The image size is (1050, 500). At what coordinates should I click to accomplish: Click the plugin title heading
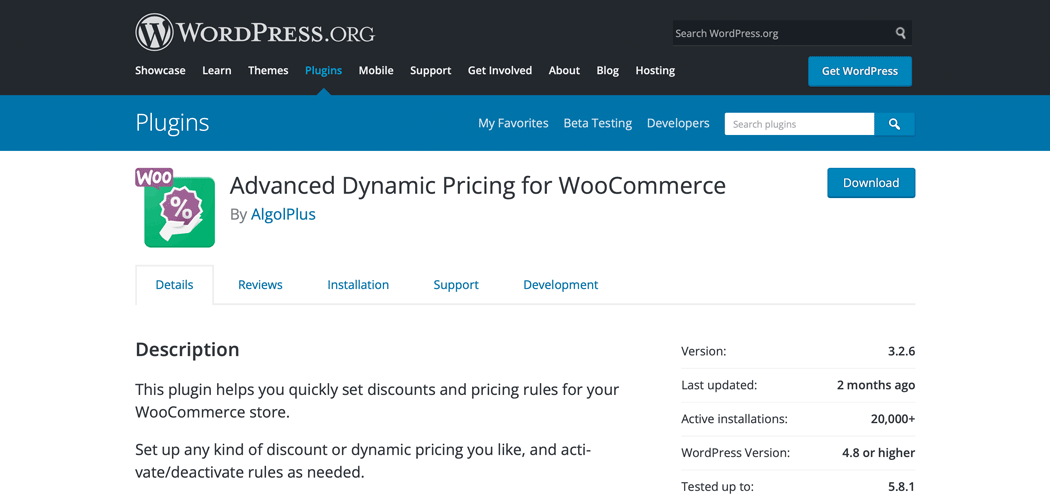tap(477, 185)
